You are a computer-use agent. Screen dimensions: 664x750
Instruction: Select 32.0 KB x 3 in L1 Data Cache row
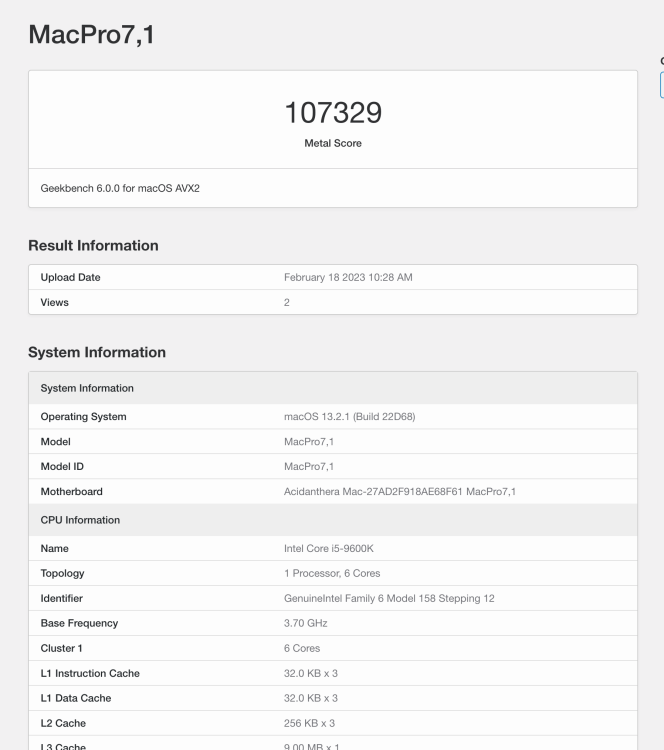(311, 698)
